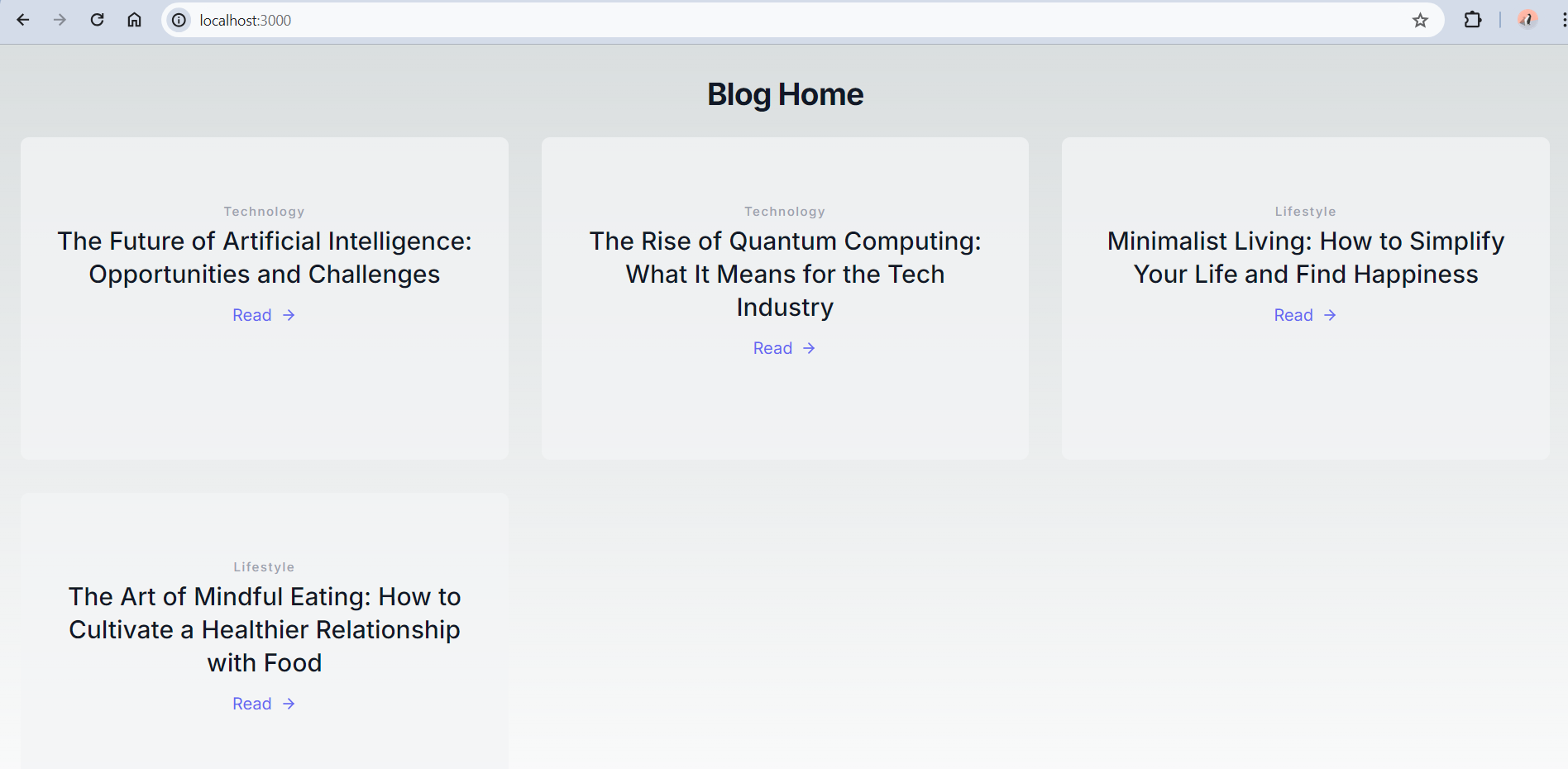Reload the page with the refresh icon

pos(97,20)
